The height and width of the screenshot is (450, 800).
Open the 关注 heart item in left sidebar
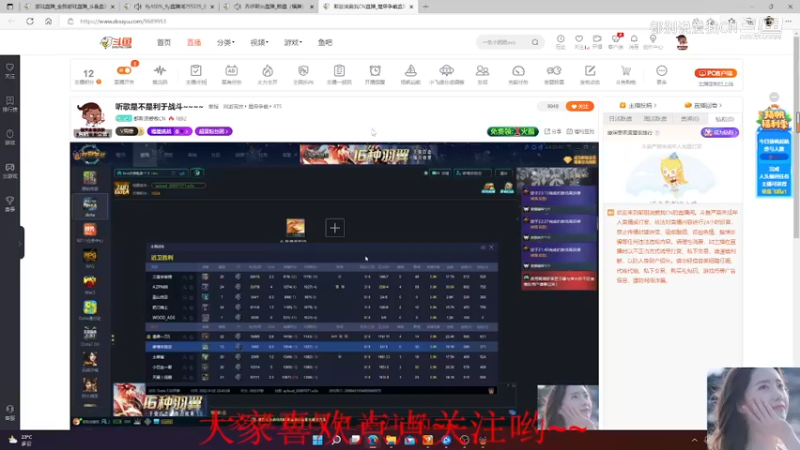point(10,70)
